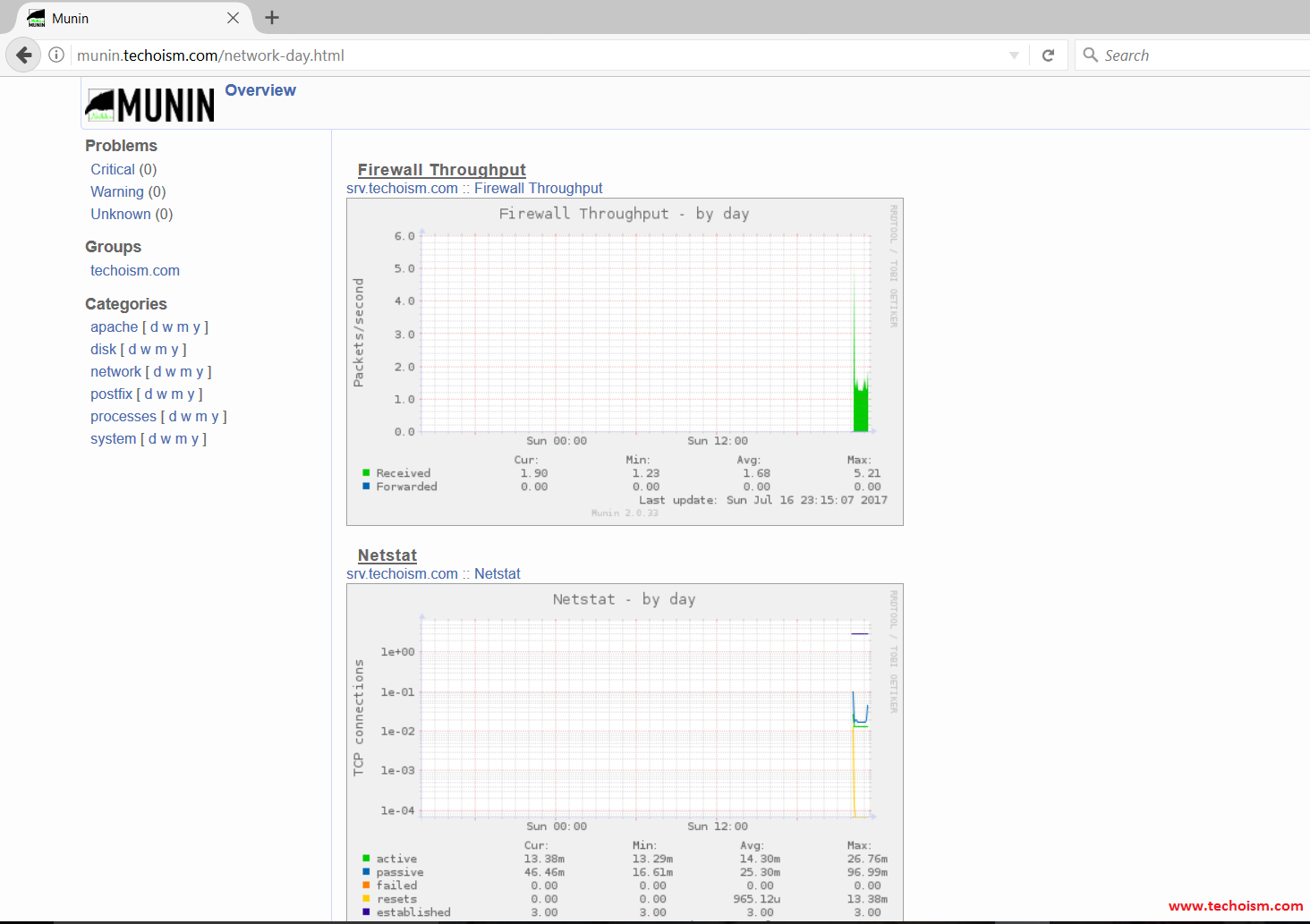Click orange failed legend swatch in Netstat
The image size is (1310, 924).
click(x=366, y=885)
